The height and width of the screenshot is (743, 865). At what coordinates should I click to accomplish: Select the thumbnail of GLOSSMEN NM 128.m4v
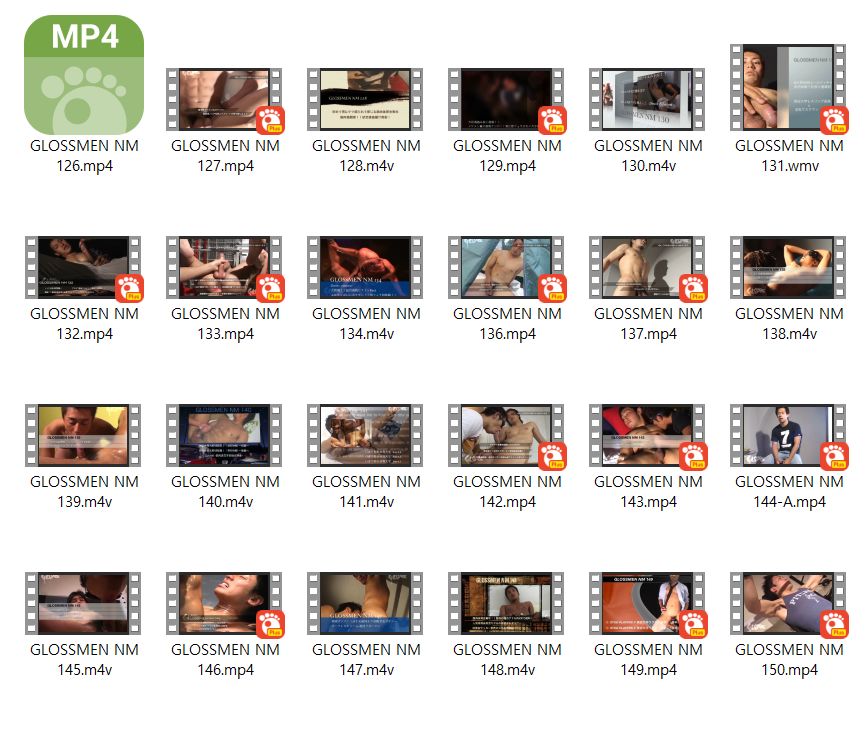click(365, 99)
